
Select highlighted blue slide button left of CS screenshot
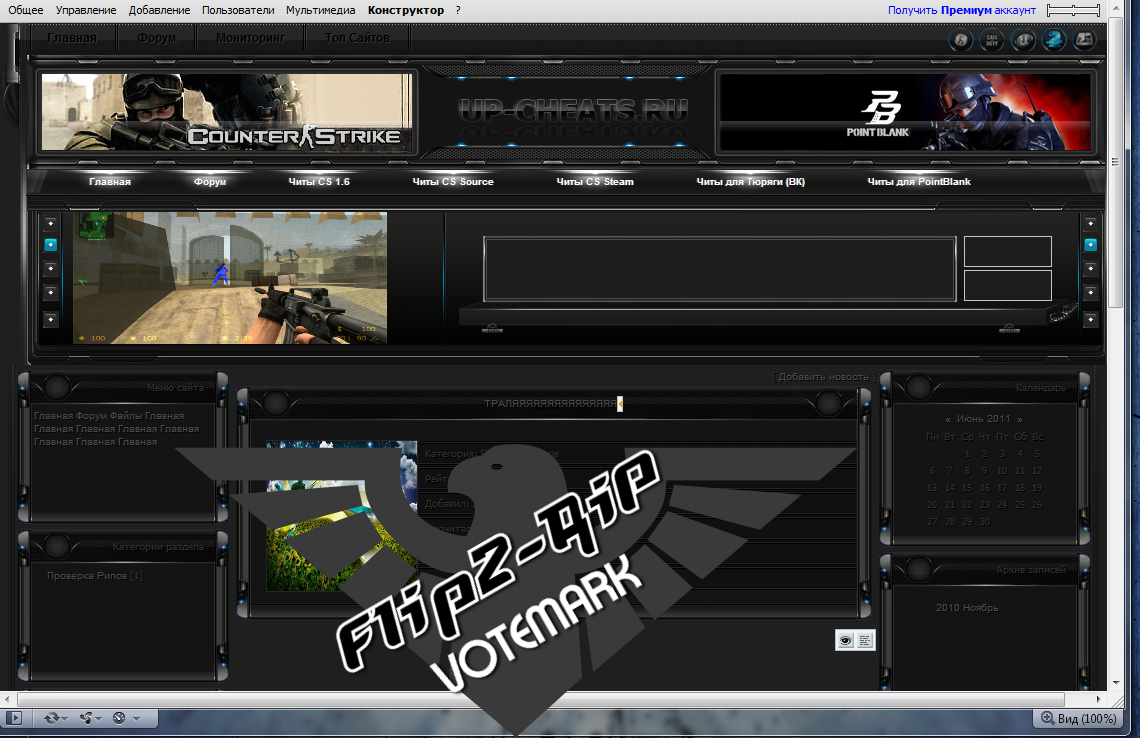pos(50,245)
